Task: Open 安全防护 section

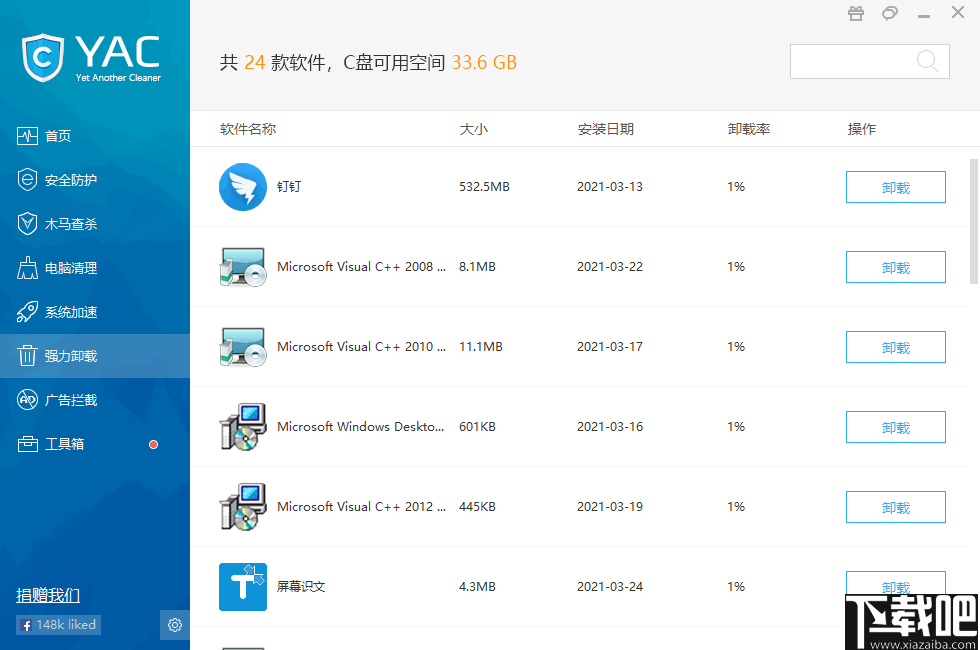Action: click(95, 180)
